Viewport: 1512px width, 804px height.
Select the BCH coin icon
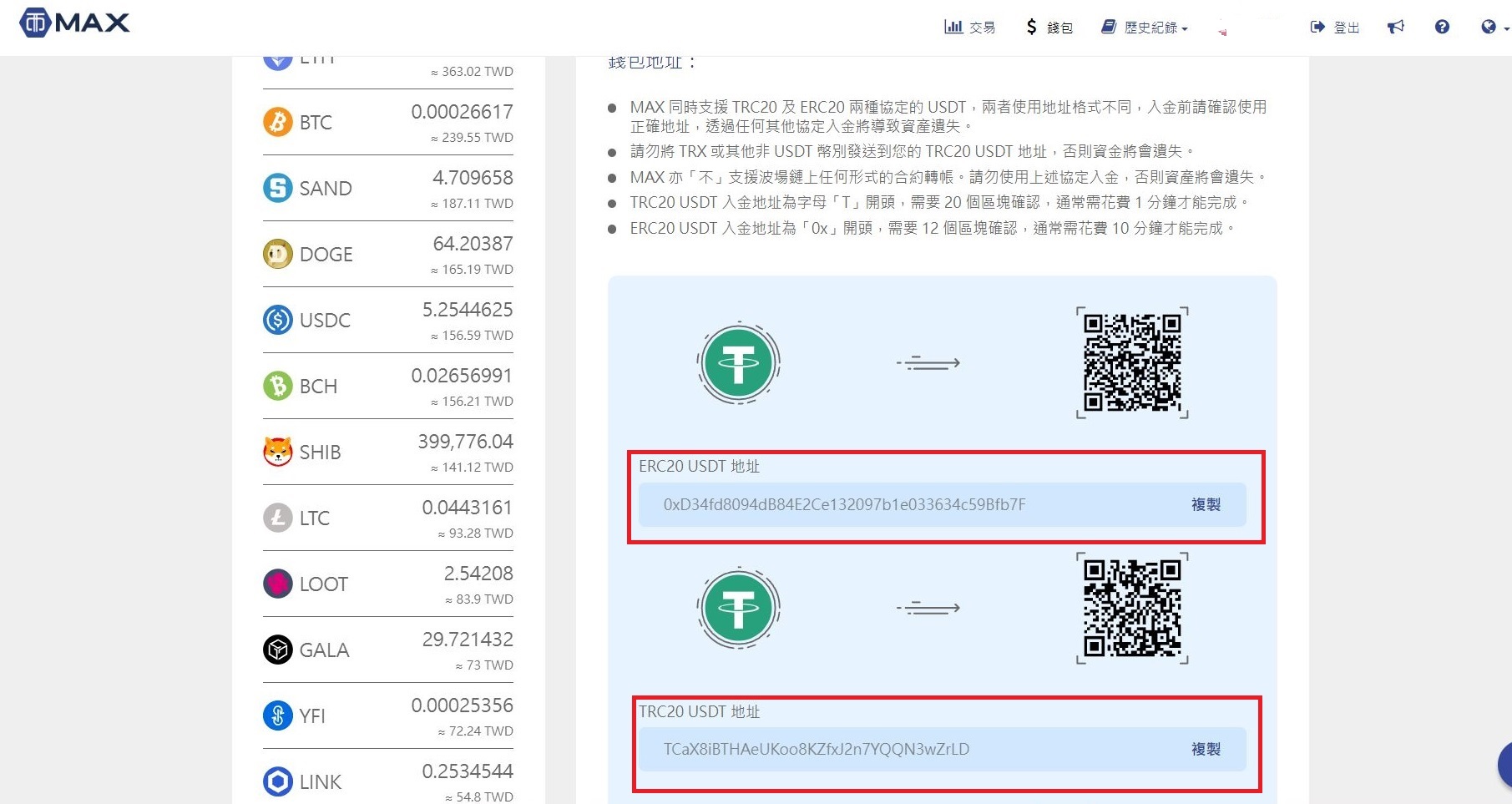[278, 386]
